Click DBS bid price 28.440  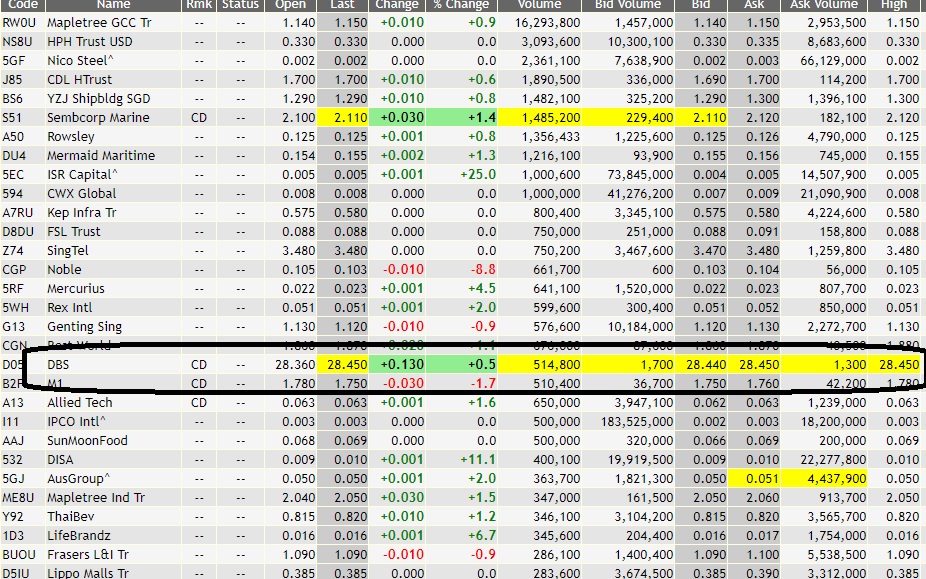pos(706,365)
